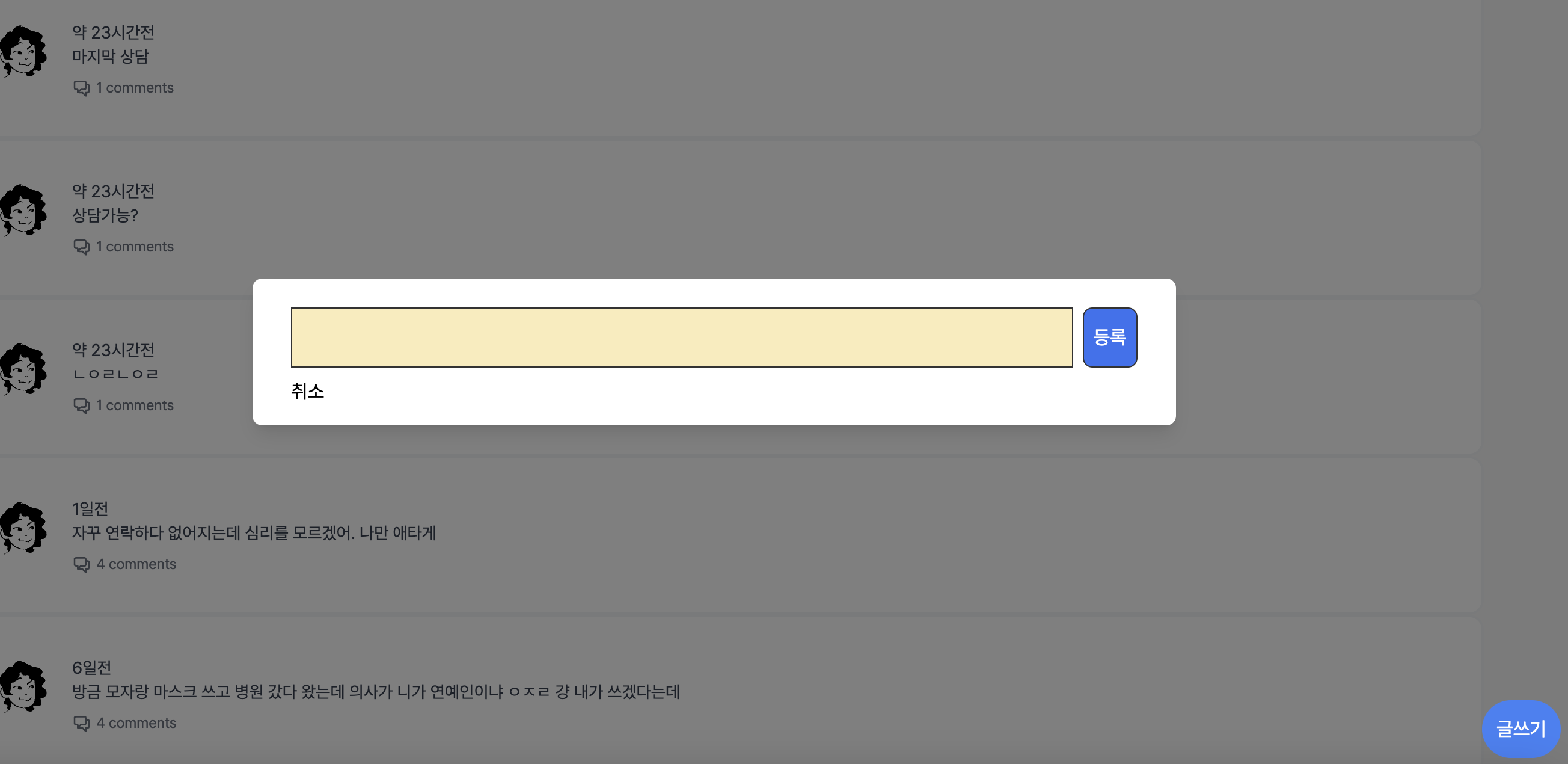Click 취소 to cancel the dialog
This screenshot has height=764, width=1568.
coord(307,391)
